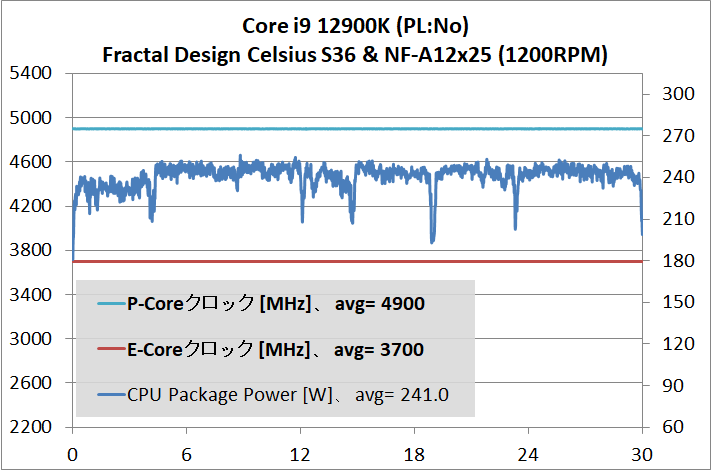Click the red E-Core legend line swatch
Viewport: 711px width, 470px height.
(111, 349)
